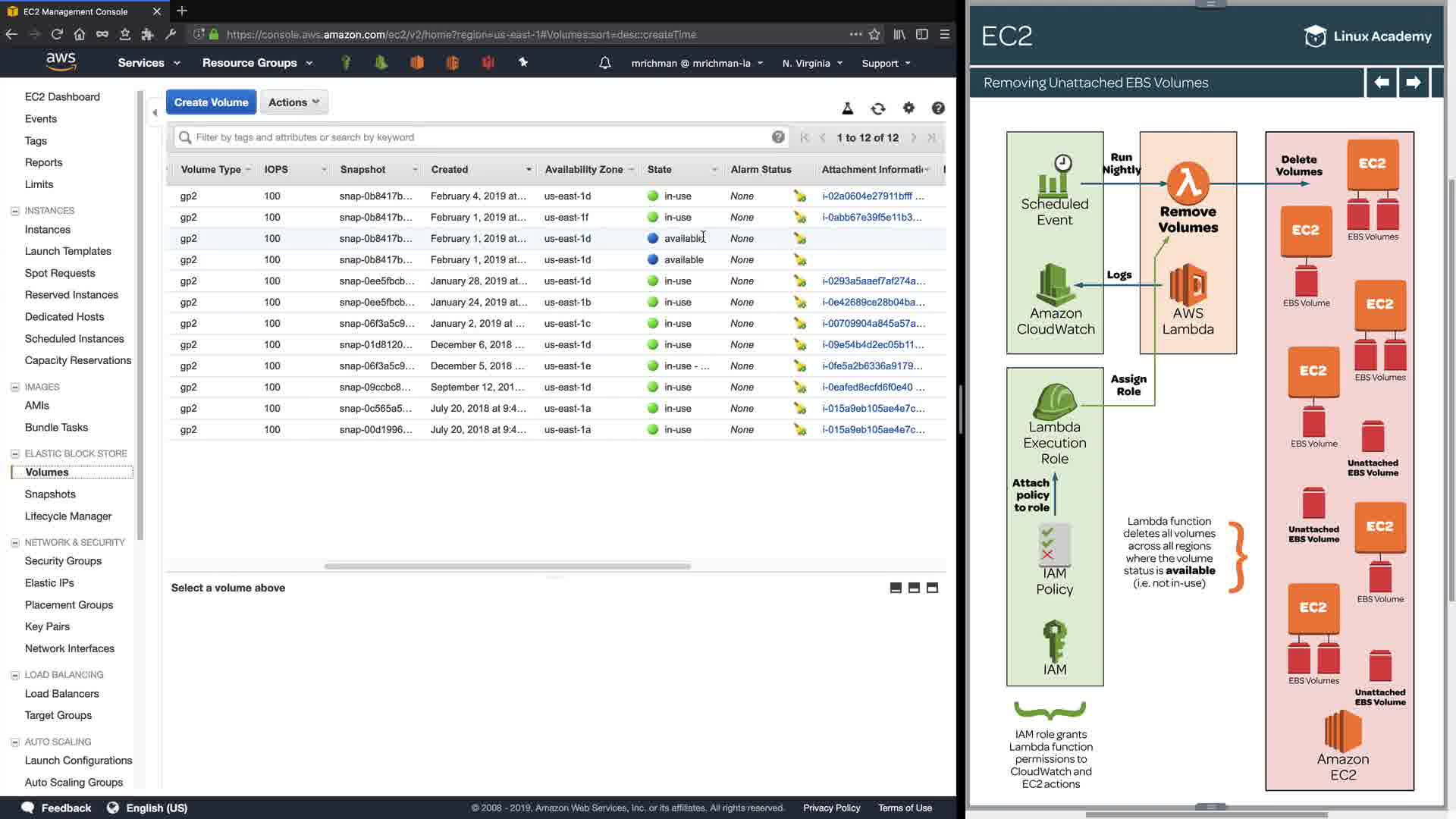Go to previous slide arrow
Viewport: 1456px width, 819px height.
tap(1382, 83)
